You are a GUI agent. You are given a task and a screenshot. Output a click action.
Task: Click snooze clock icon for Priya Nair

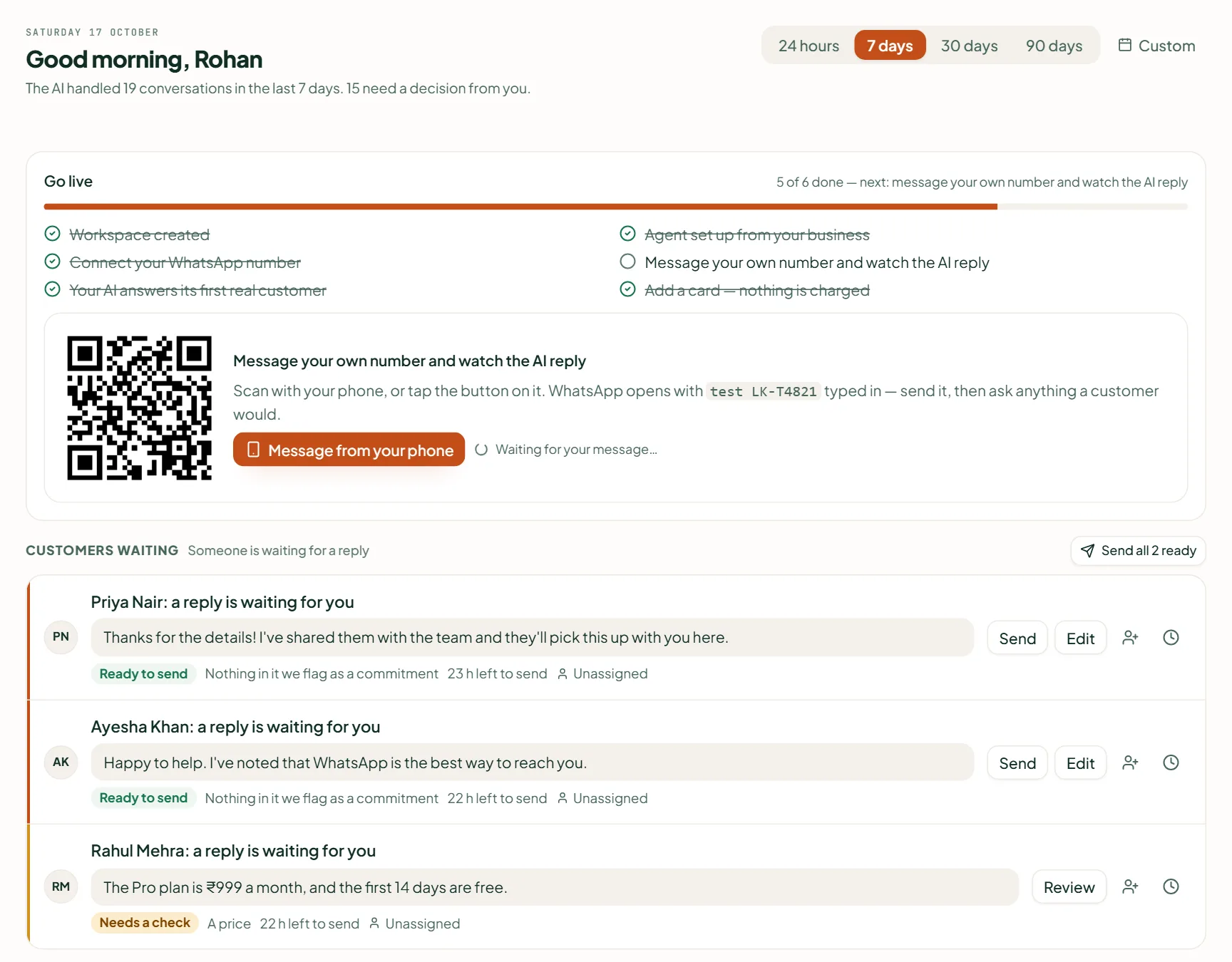click(1171, 638)
